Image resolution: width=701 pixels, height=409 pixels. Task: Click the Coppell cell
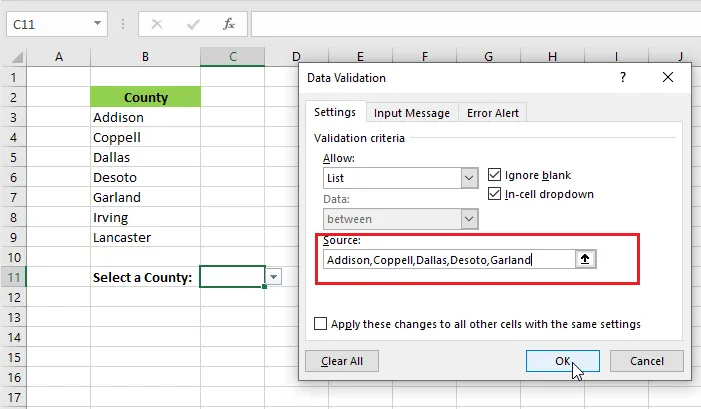[145, 137]
